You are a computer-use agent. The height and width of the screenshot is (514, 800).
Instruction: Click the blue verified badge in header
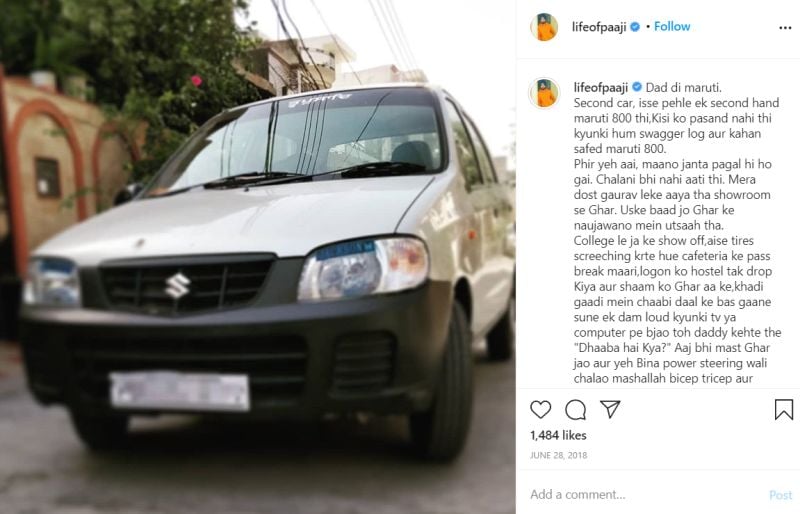635,27
